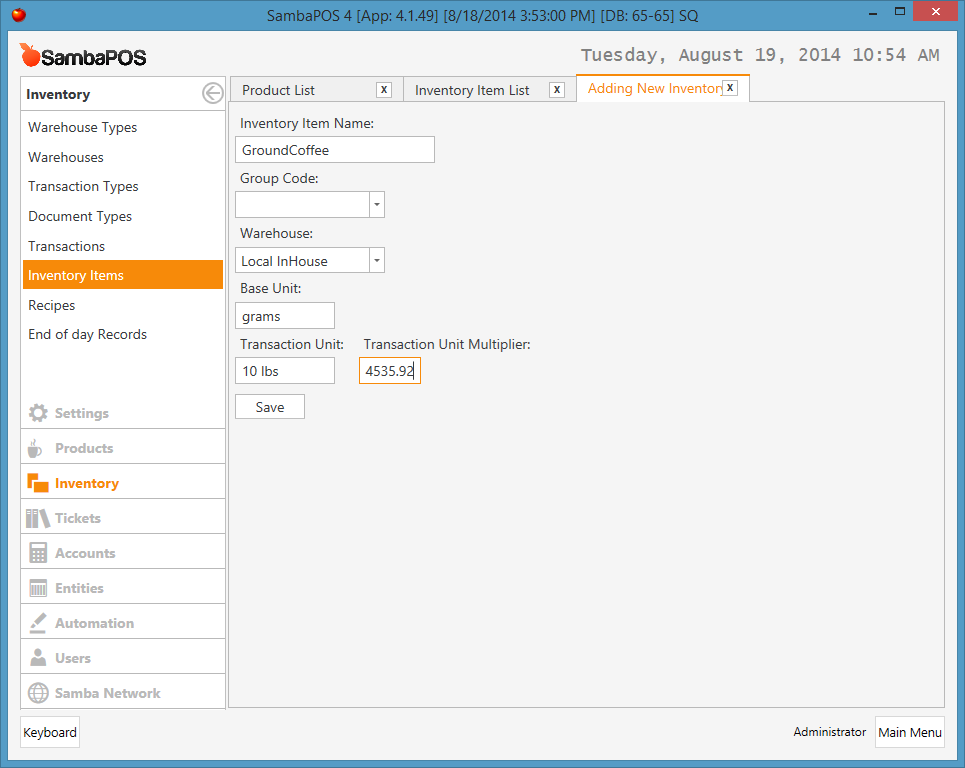Maximize the SambaPOS window

pos(900,12)
